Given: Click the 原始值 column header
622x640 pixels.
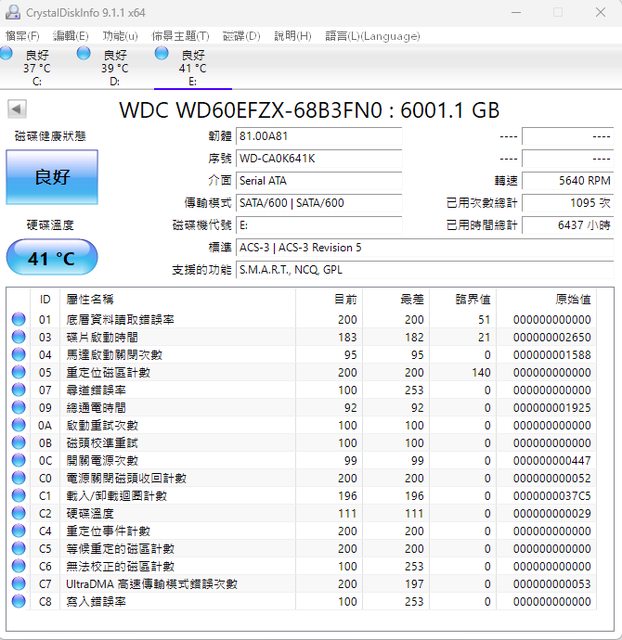Looking at the screenshot, I should pyautogui.click(x=572, y=299).
